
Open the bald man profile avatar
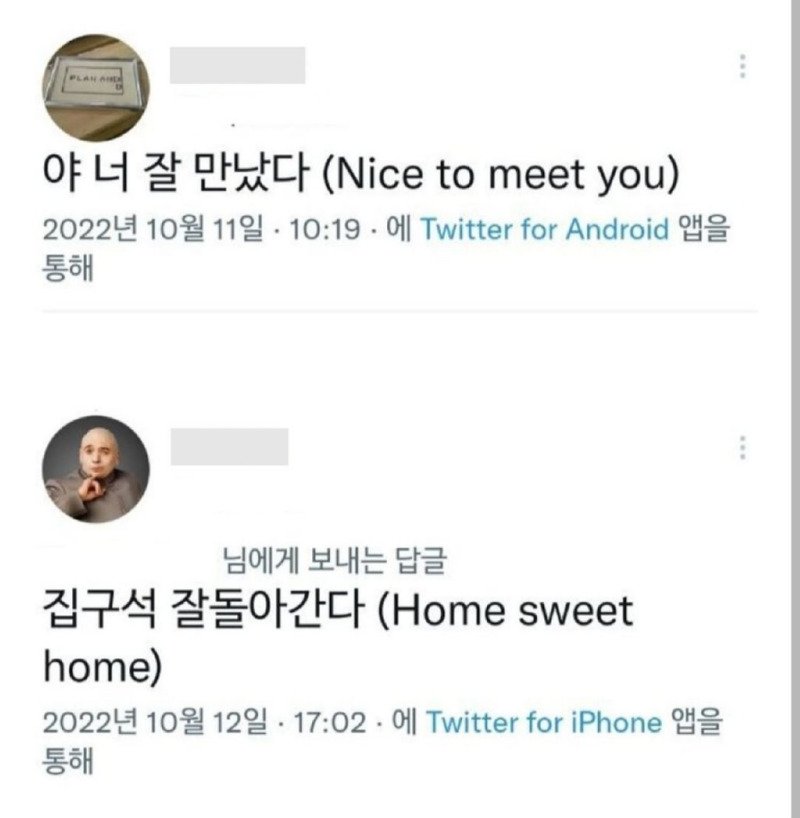tap(96, 469)
